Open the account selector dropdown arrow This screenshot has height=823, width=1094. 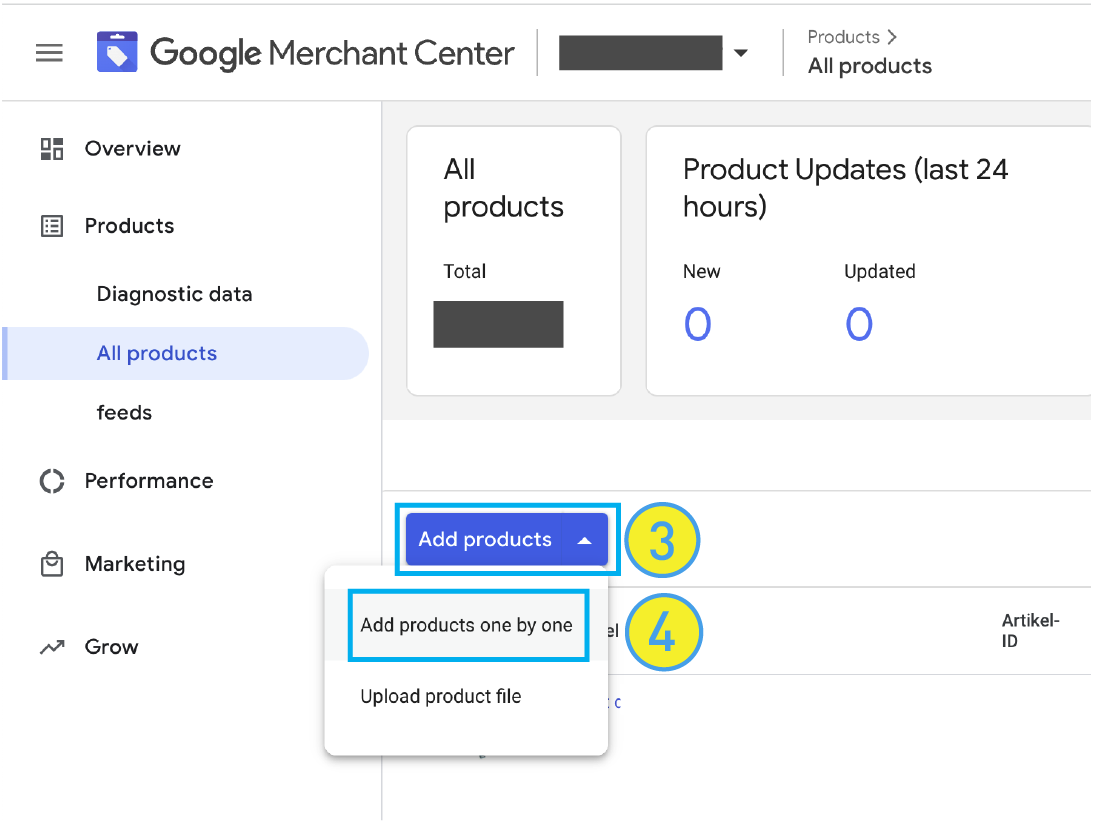tap(741, 53)
